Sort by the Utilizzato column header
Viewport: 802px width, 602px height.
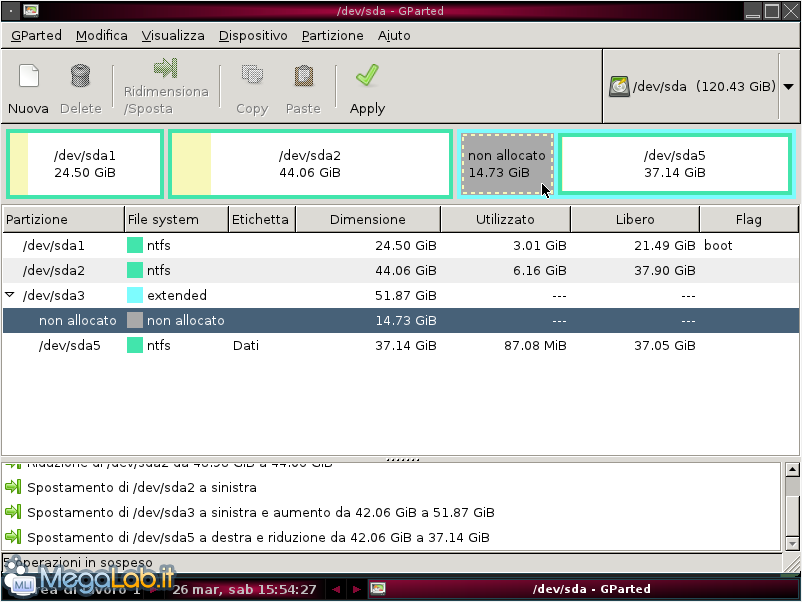pyautogui.click(x=505, y=219)
